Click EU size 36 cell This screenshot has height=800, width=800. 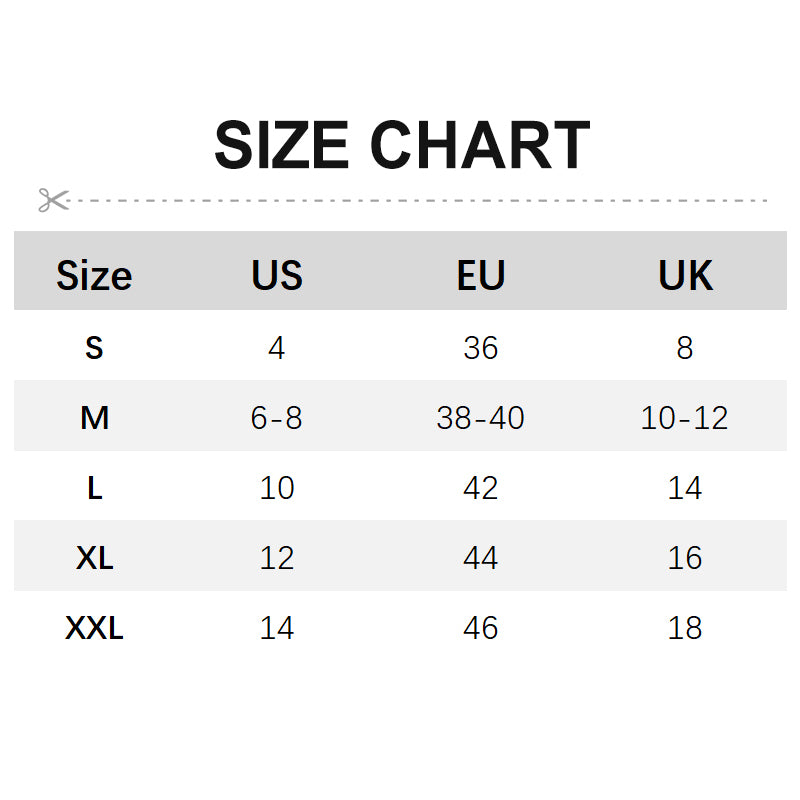pyautogui.click(x=481, y=348)
